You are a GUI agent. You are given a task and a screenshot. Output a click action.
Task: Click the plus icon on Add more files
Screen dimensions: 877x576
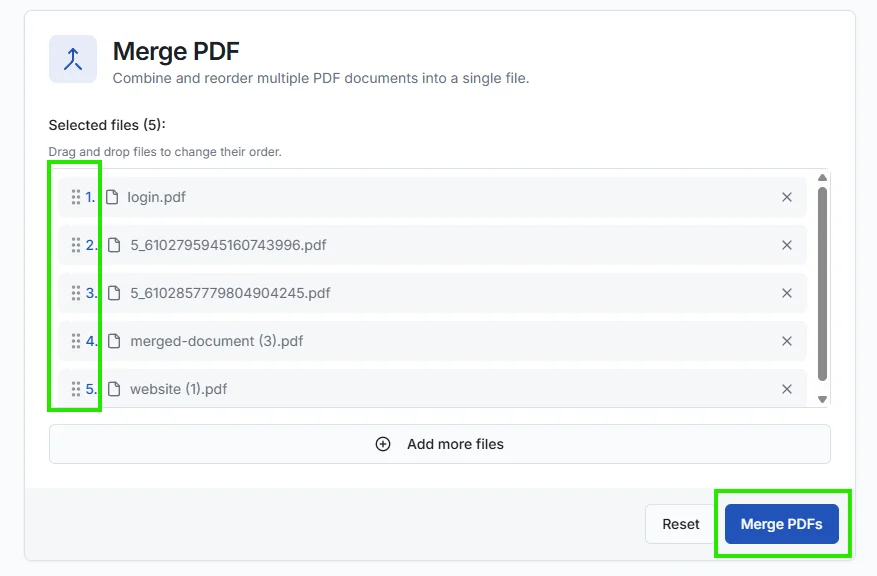(x=383, y=443)
